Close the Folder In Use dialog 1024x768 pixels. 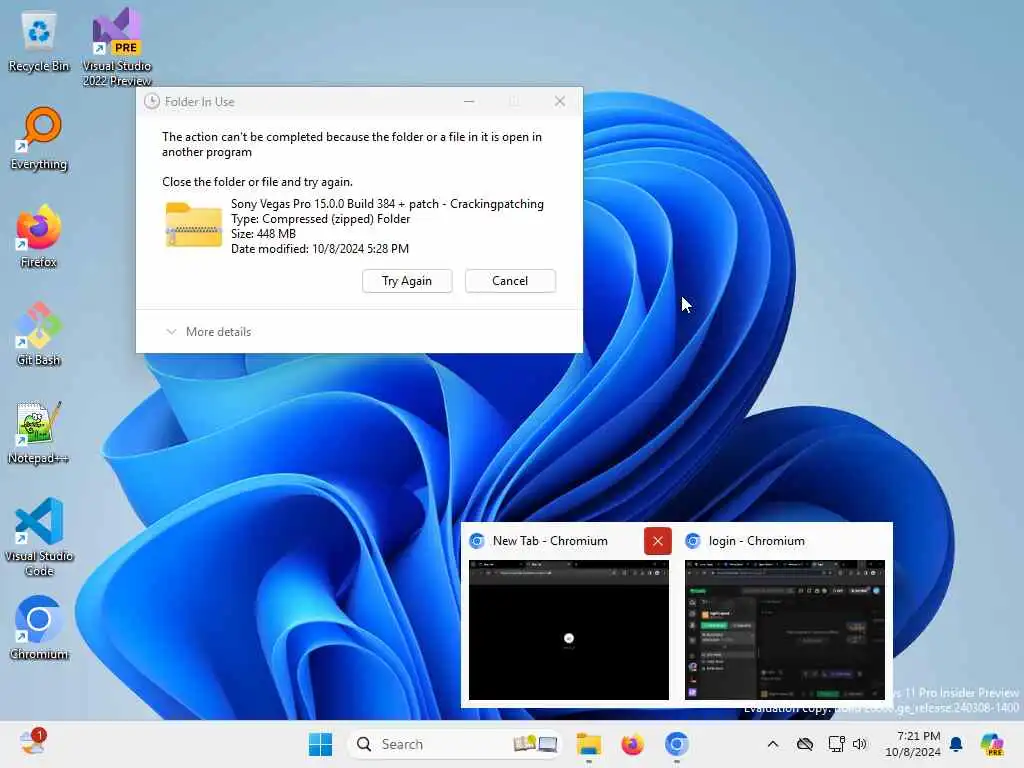pyautogui.click(x=560, y=101)
